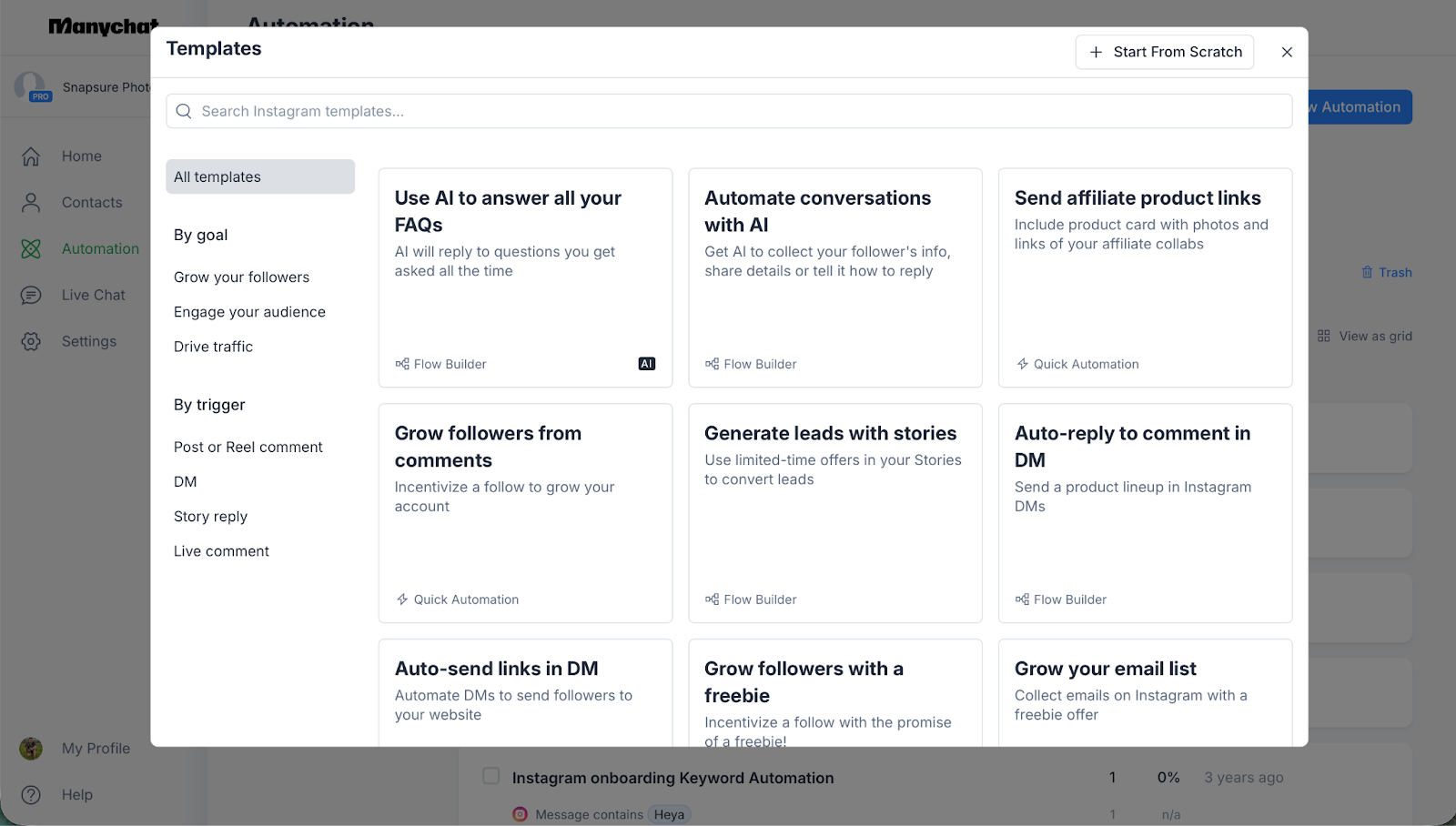This screenshot has height=826, width=1456.
Task: Click the View as grid icon
Action: pos(1324,337)
